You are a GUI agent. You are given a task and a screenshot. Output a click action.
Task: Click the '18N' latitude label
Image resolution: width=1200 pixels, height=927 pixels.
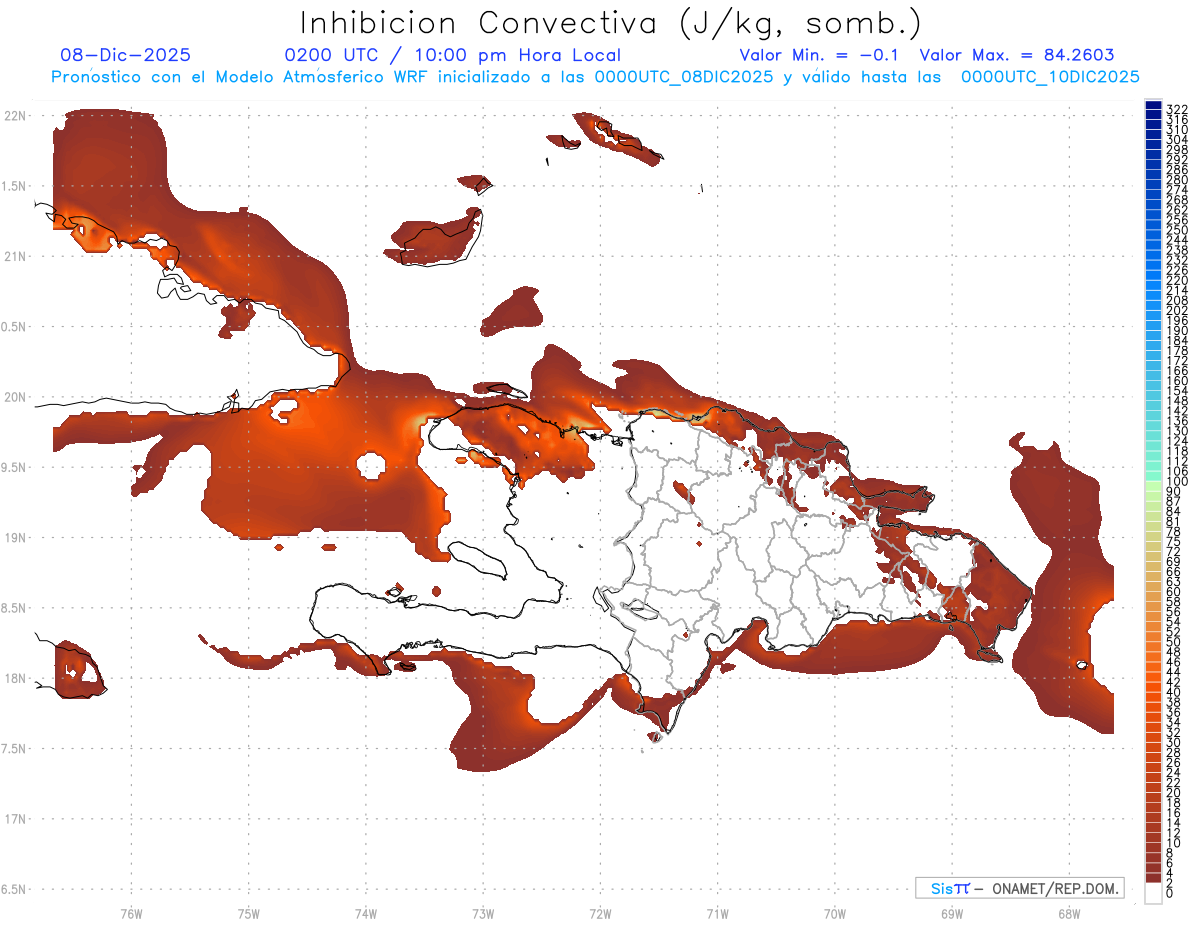pyautogui.click(x=15, y=679)
